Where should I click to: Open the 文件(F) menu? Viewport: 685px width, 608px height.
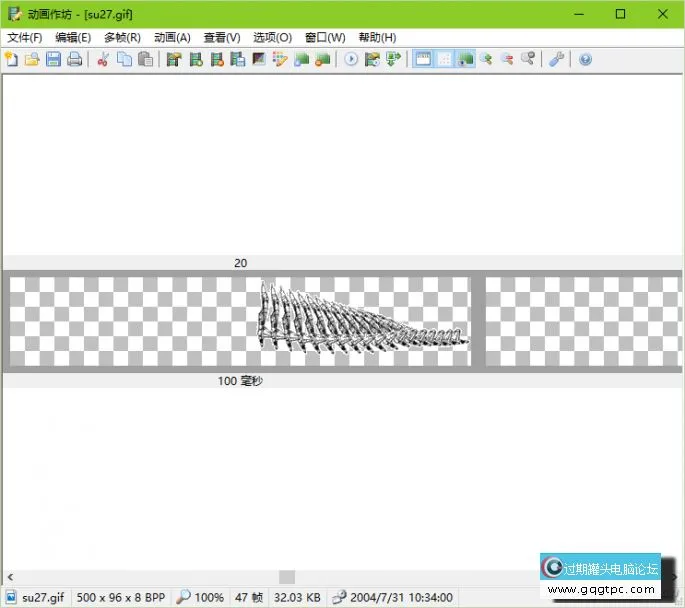[x=24, y=38]
